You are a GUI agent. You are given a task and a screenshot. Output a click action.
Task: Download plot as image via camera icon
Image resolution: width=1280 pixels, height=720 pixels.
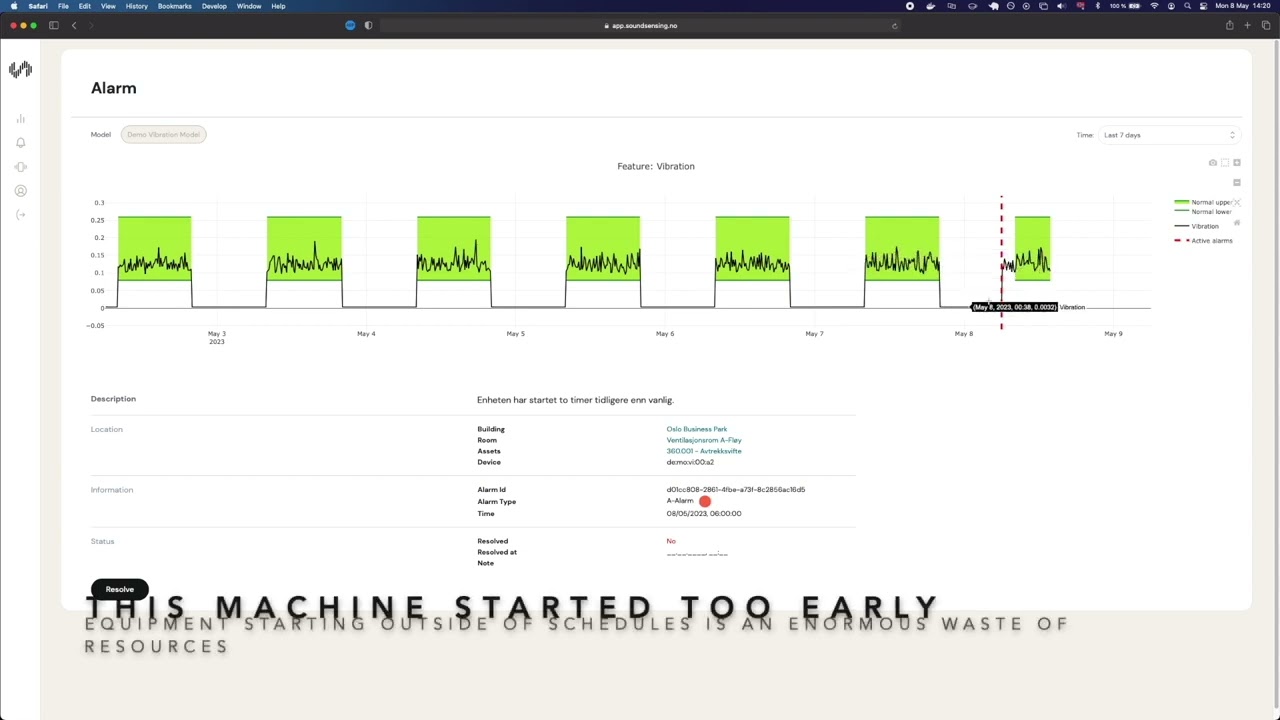tap(1213, 163)
